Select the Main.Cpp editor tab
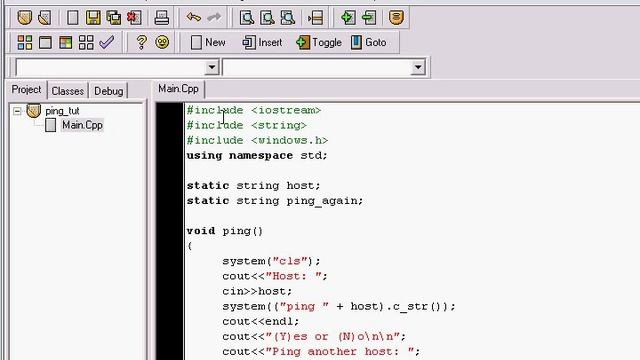The width and height of the screenshot is (640, 360). click(x=178, y=89)
